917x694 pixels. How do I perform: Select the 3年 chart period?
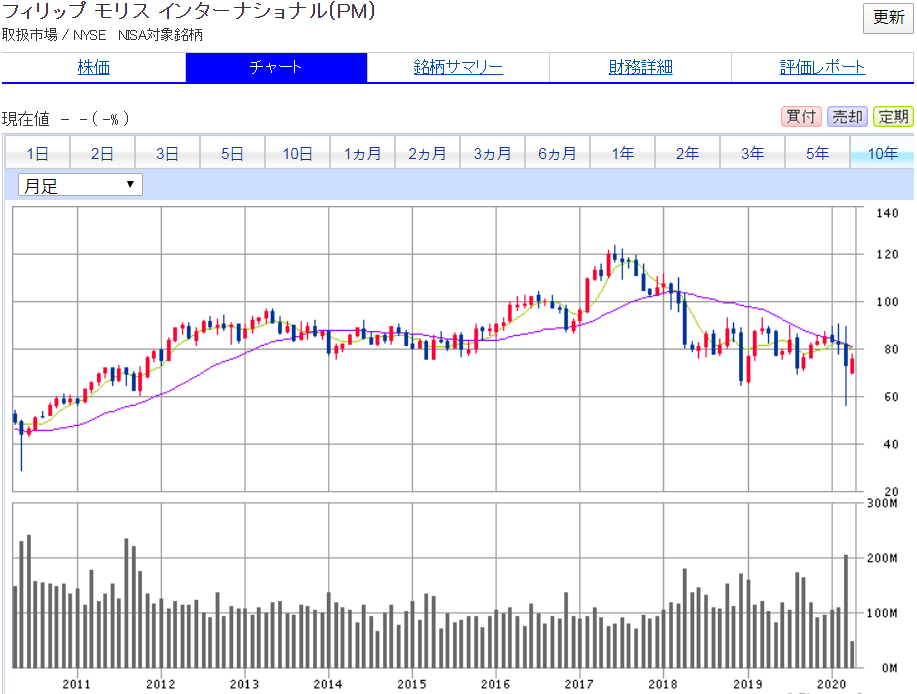tap(752, 153)
